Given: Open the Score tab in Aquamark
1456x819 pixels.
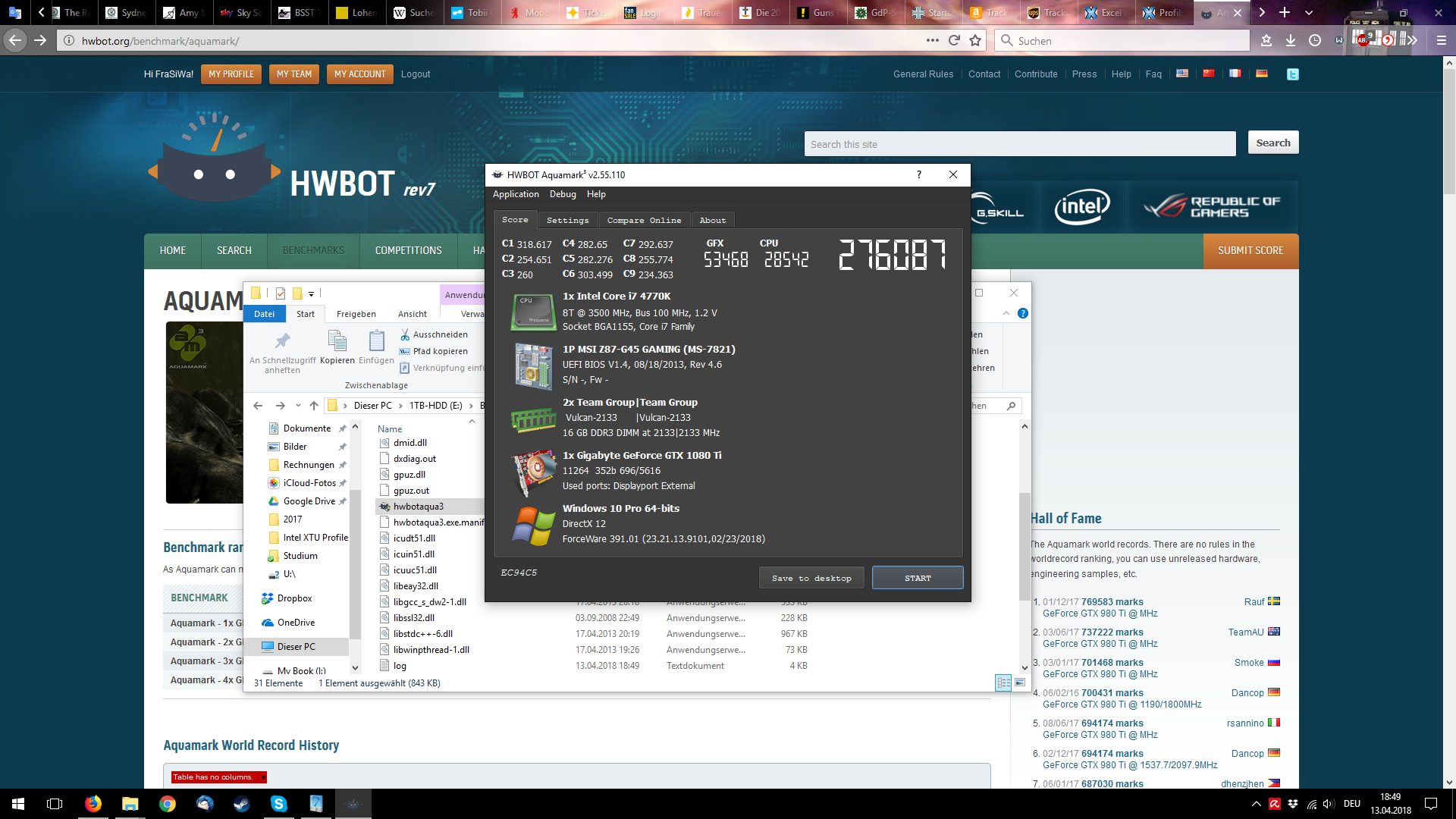Looking at the screenshot, I should 515,220.
